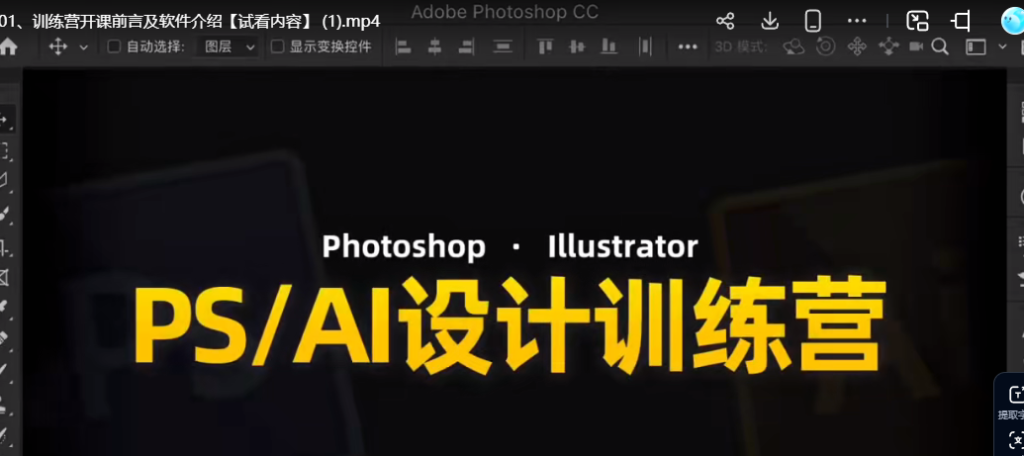The height and width of the screenshot is (456, 1024).
Task: Click the 3D rotate mode icon
Action: point(793,46)
